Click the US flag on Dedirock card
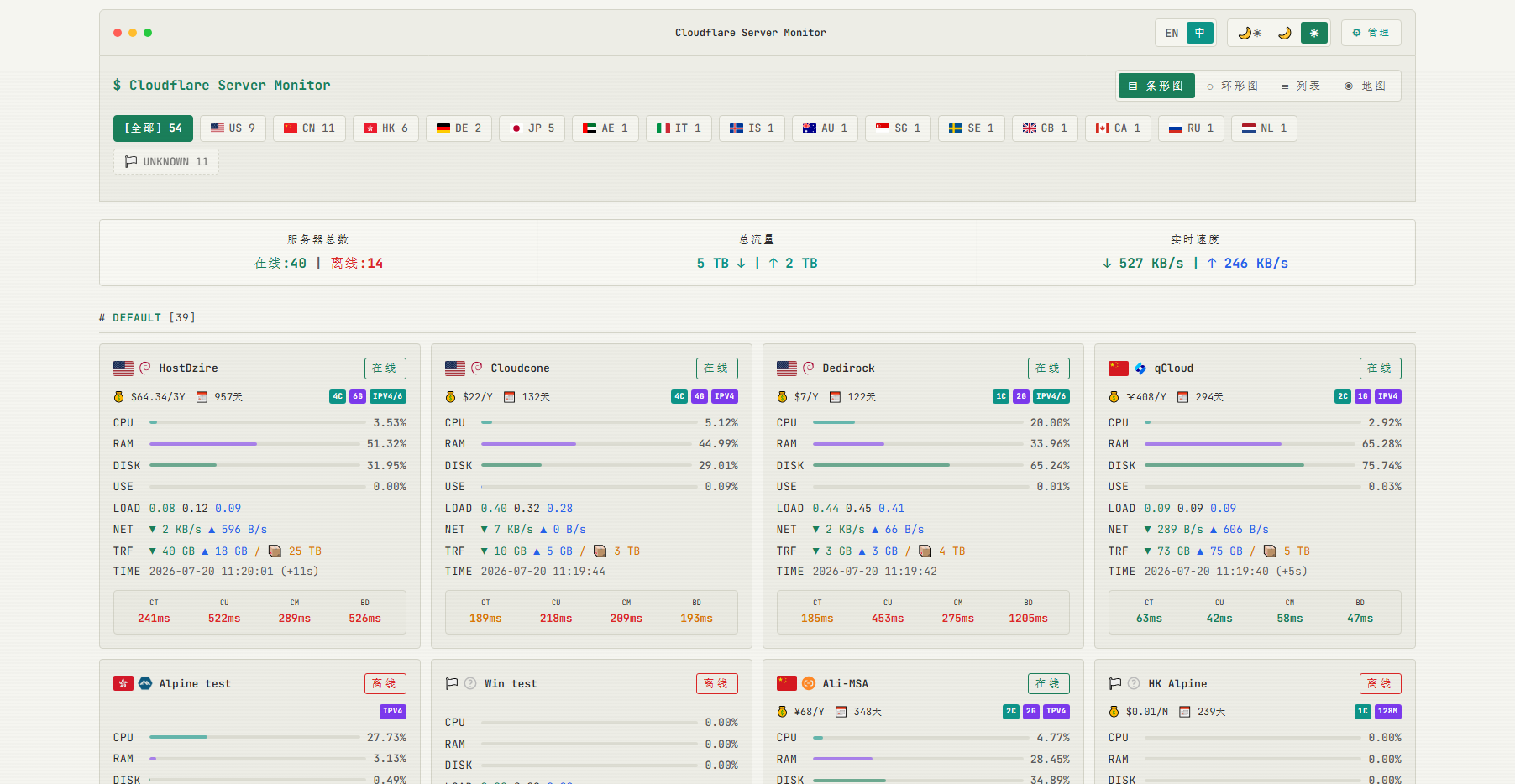 pyautogui.click(x=787, y=368)
